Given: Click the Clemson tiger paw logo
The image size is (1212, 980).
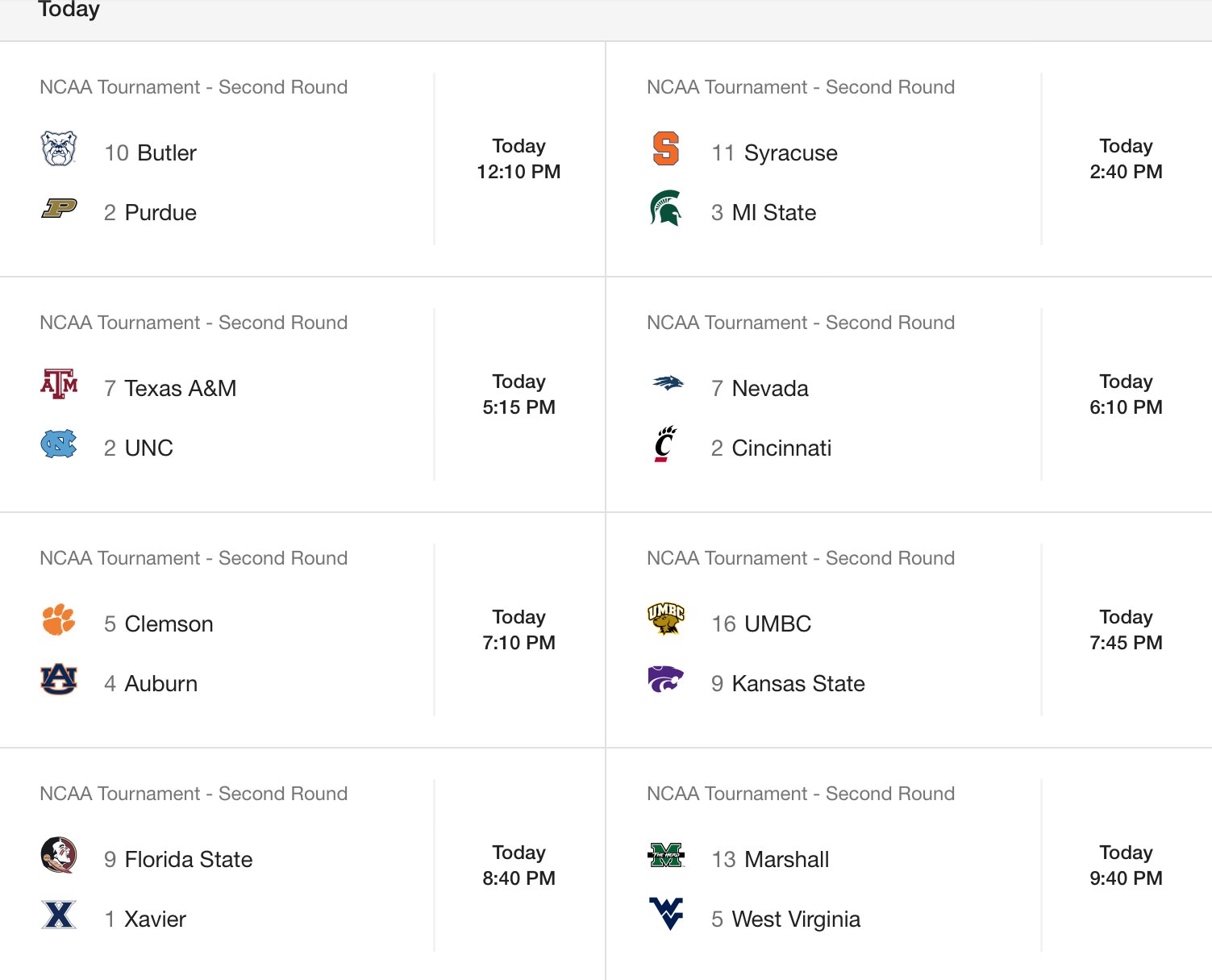Looking at the screenshot, I should click(x=59, y=619).
